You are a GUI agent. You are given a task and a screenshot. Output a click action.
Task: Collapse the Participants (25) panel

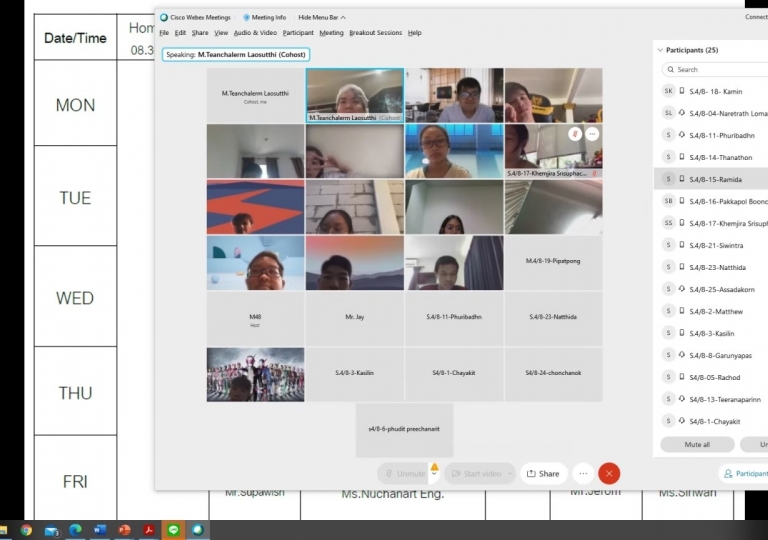(x=660, y=50)
